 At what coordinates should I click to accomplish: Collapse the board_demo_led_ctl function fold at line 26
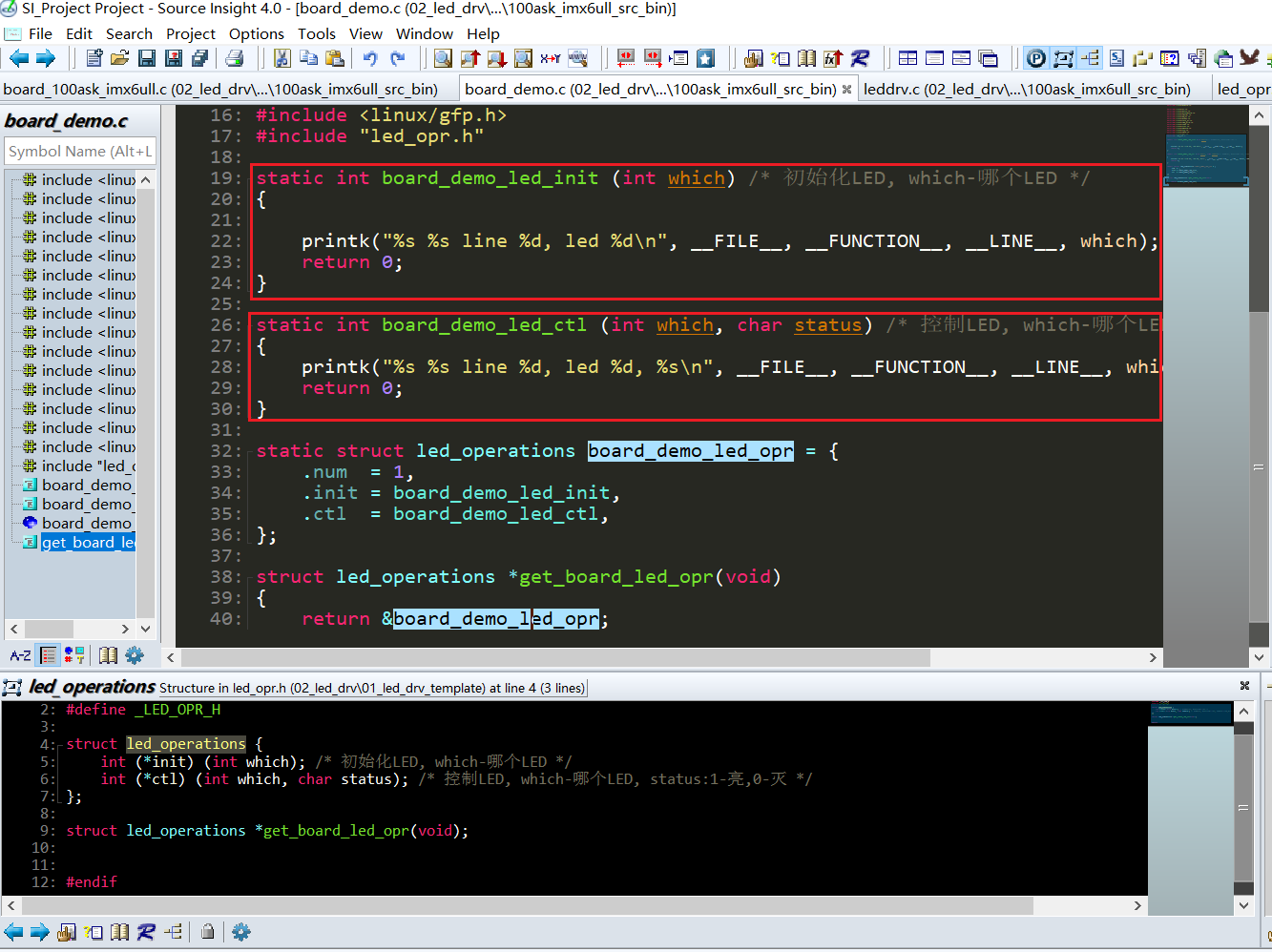[x=250, y=325]
